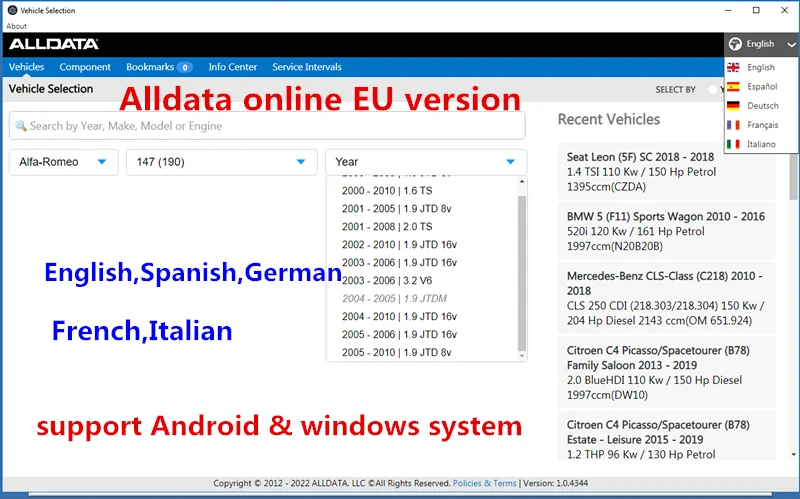
Task: Close the Vehicle Selection window
Action: 784,10
